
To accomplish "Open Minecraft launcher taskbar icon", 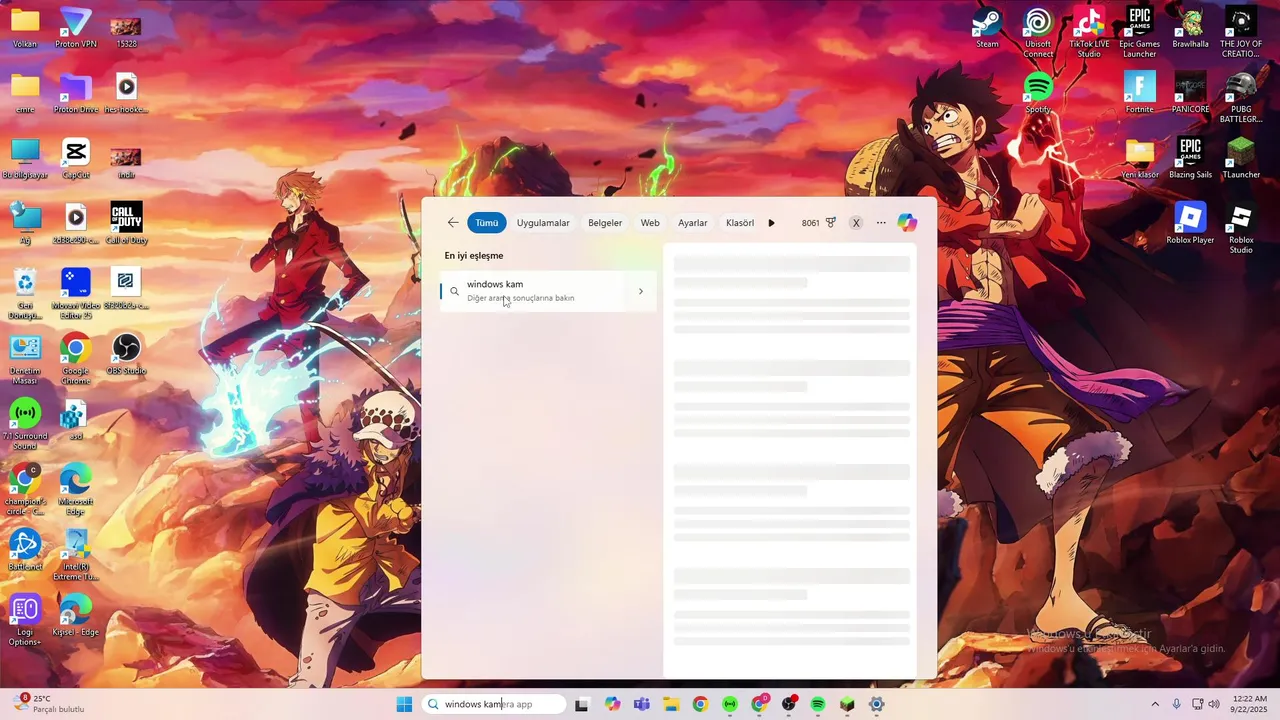I will click(x=847, y=704).
